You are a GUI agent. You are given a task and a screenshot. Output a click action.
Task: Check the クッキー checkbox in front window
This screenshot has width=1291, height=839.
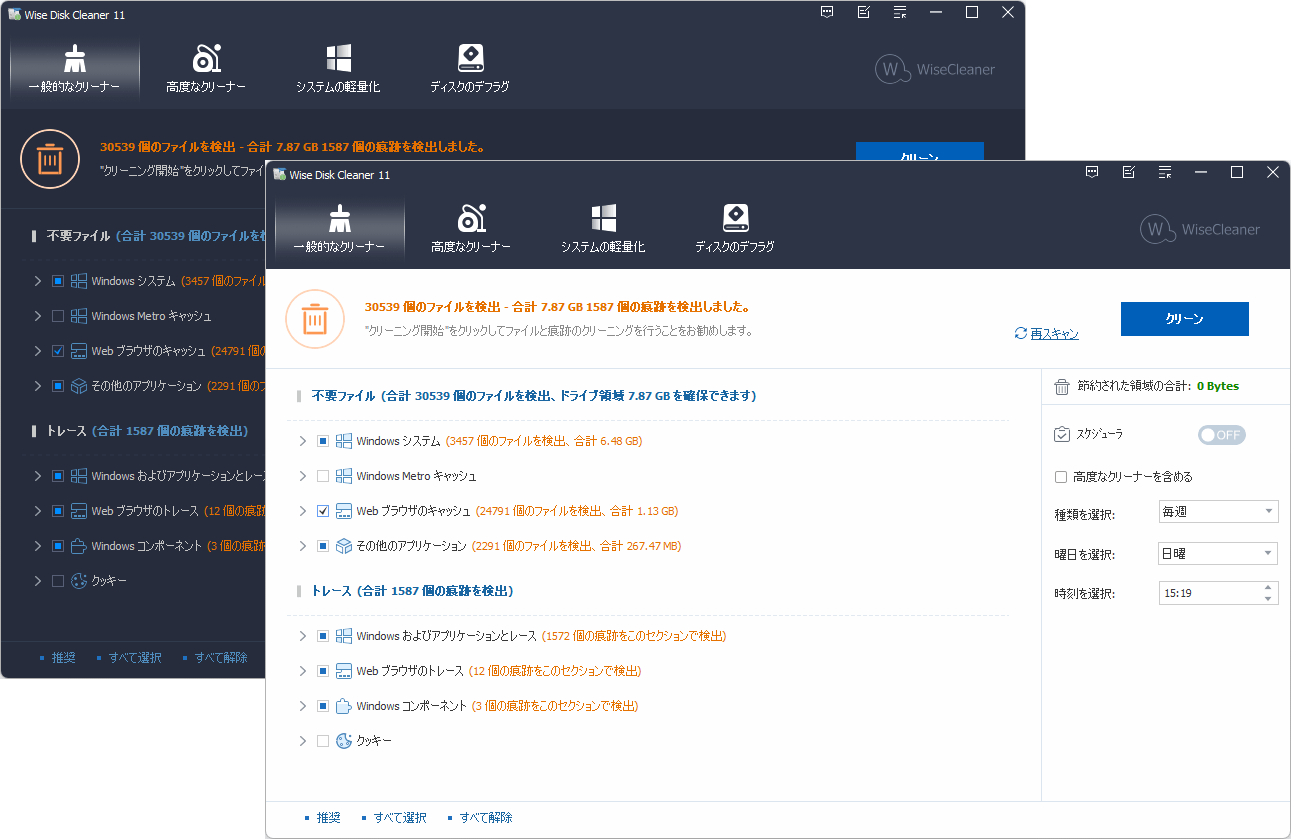coord(323,741)
